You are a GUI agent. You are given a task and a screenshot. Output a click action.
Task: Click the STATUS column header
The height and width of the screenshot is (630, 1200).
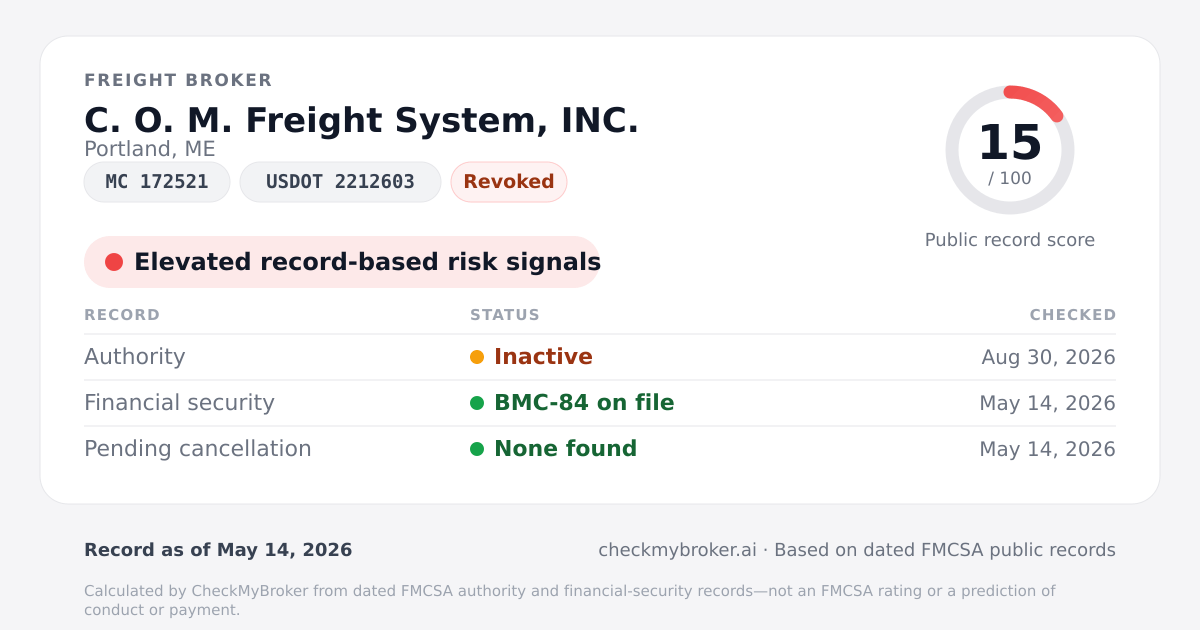point(505,315)
